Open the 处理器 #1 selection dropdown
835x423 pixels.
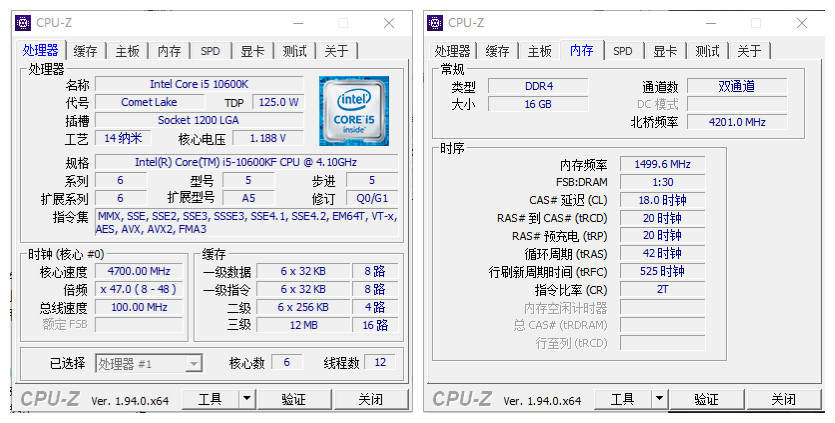coord(149,364)
